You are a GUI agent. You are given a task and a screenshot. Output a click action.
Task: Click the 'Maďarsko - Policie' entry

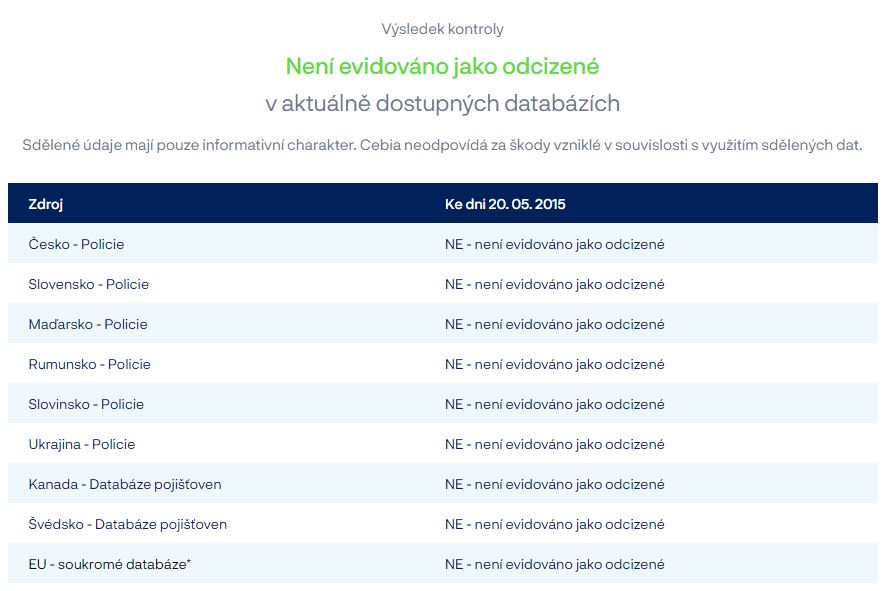[90, 324]
